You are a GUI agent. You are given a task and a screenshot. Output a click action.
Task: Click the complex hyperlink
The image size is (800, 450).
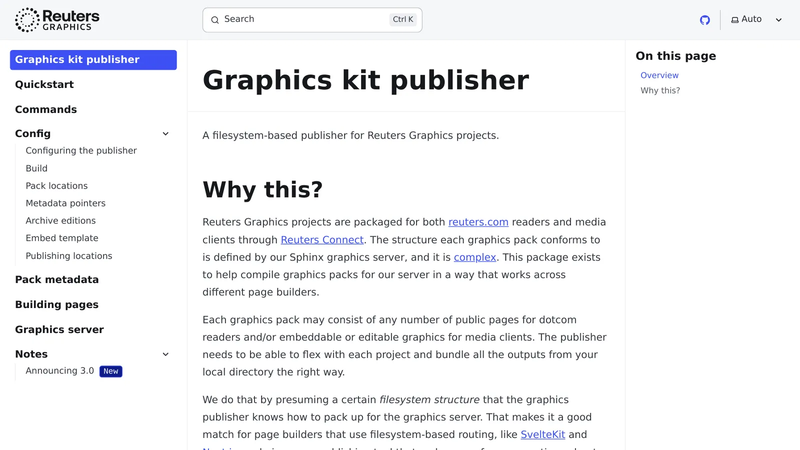click(x=474, y=257)
